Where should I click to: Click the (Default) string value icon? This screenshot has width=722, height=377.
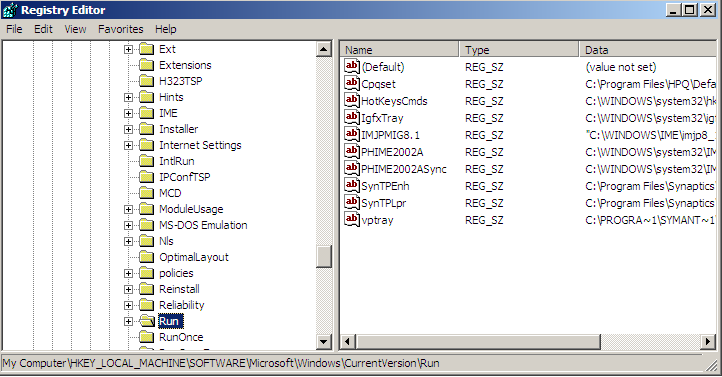352,66
